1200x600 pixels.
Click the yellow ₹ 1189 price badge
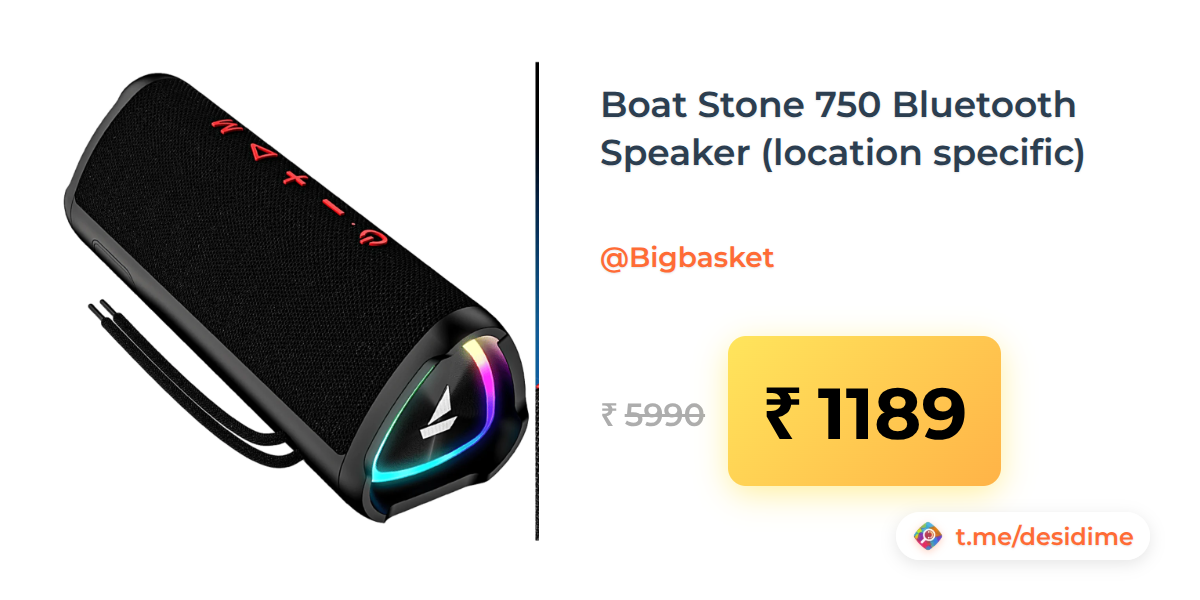[x=864, y=411]
